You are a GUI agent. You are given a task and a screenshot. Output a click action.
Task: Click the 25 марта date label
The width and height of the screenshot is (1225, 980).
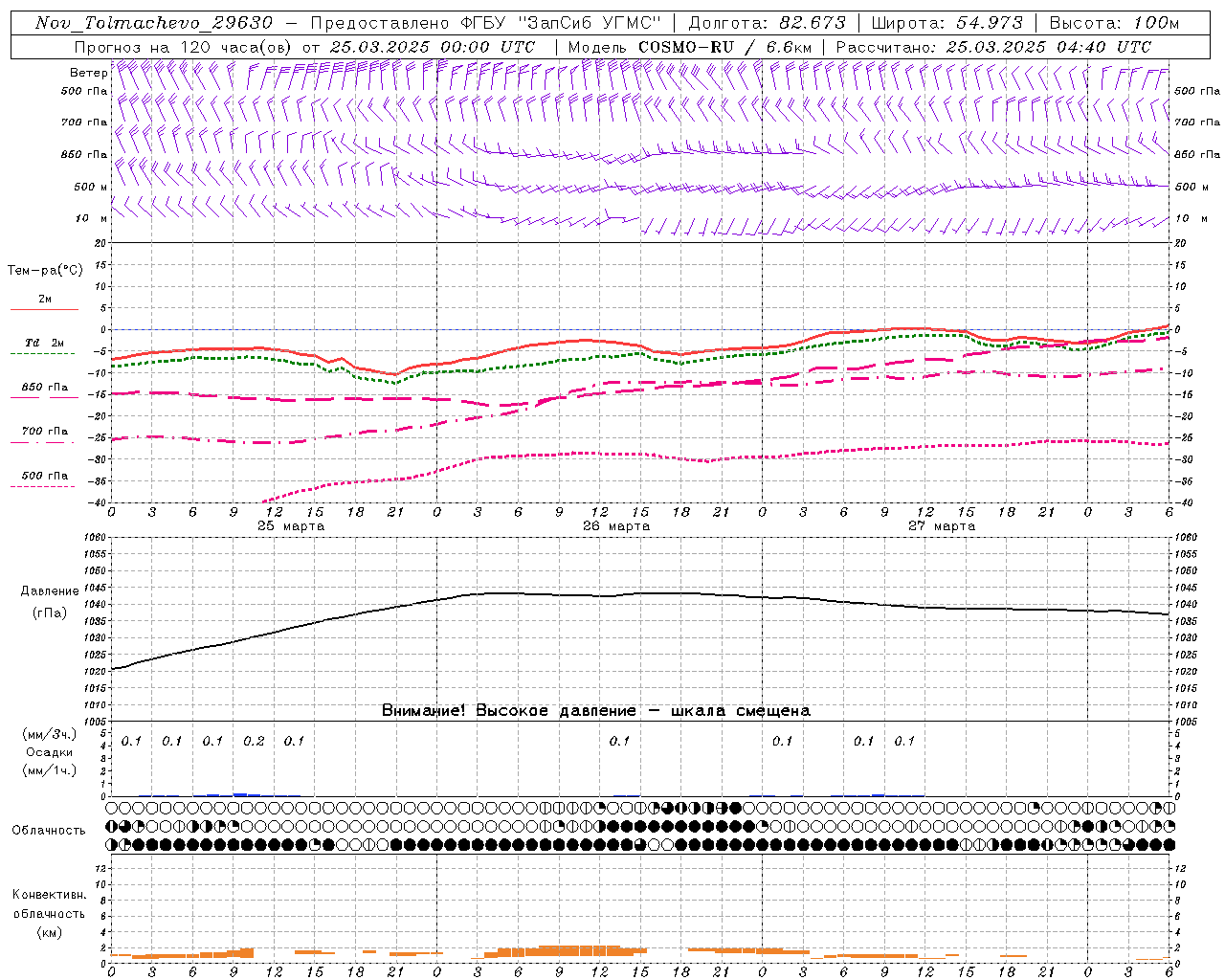pyautogui.click(x=291, y=525)
